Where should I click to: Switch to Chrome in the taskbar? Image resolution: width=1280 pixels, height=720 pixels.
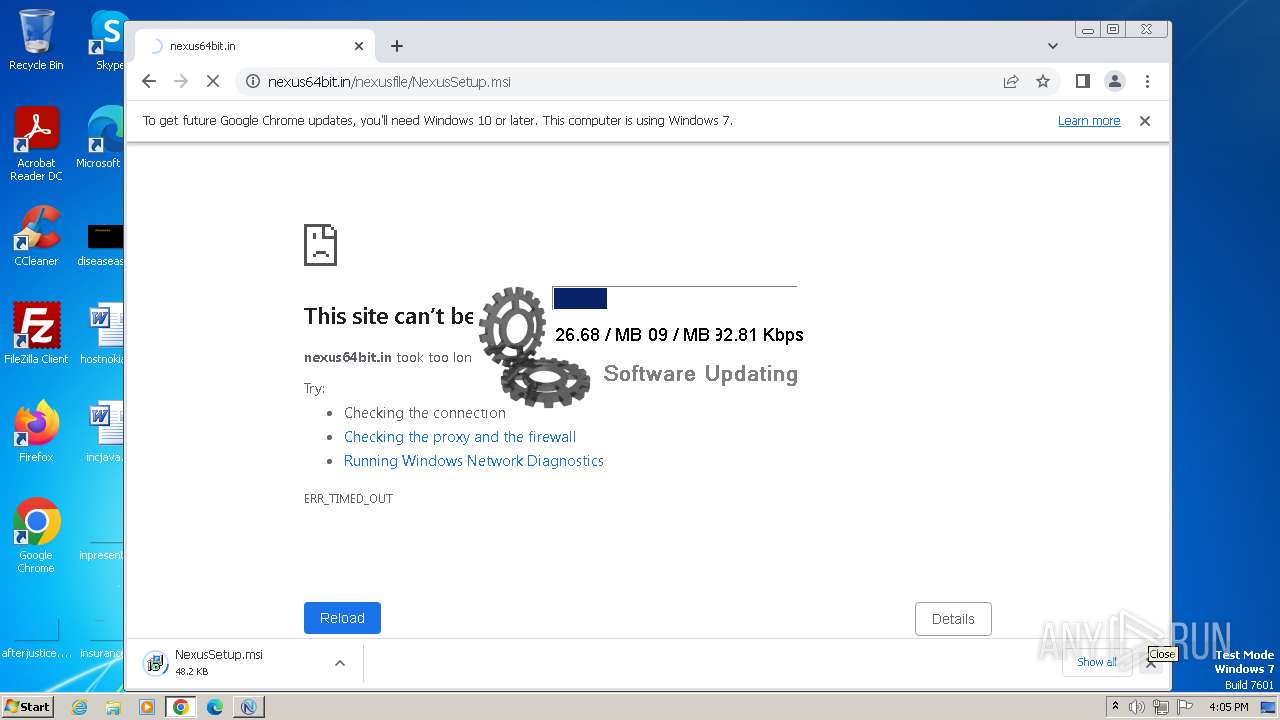pos(181,707)
